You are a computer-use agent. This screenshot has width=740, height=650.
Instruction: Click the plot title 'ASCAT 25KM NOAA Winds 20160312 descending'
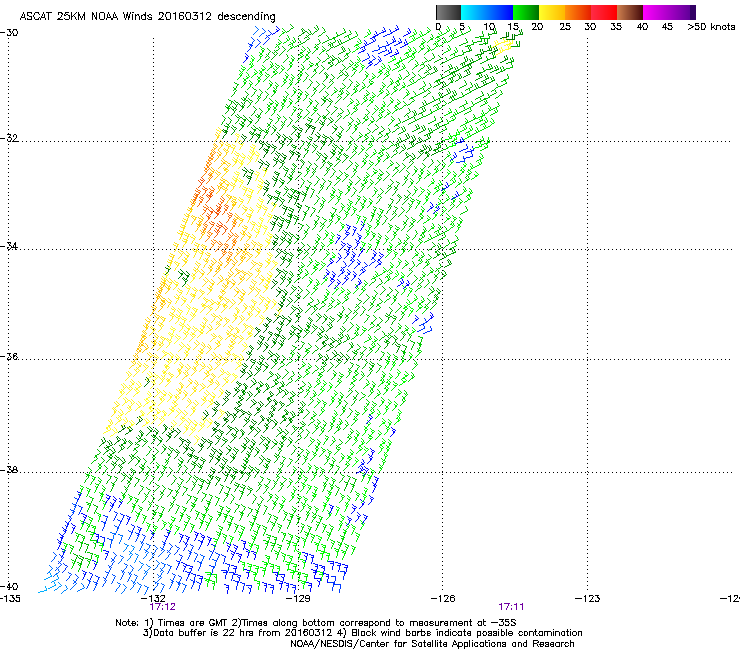(147, 17)
